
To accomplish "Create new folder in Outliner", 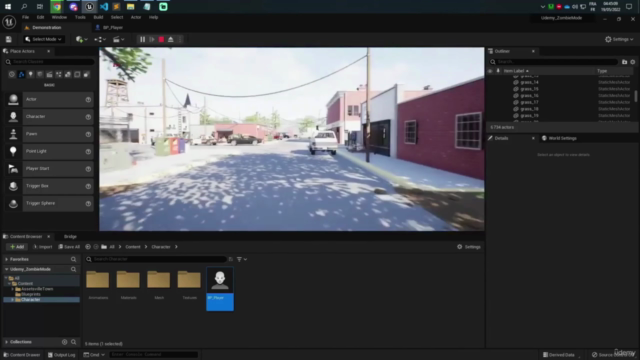I will pyautogui.click(x=624, y=62).
